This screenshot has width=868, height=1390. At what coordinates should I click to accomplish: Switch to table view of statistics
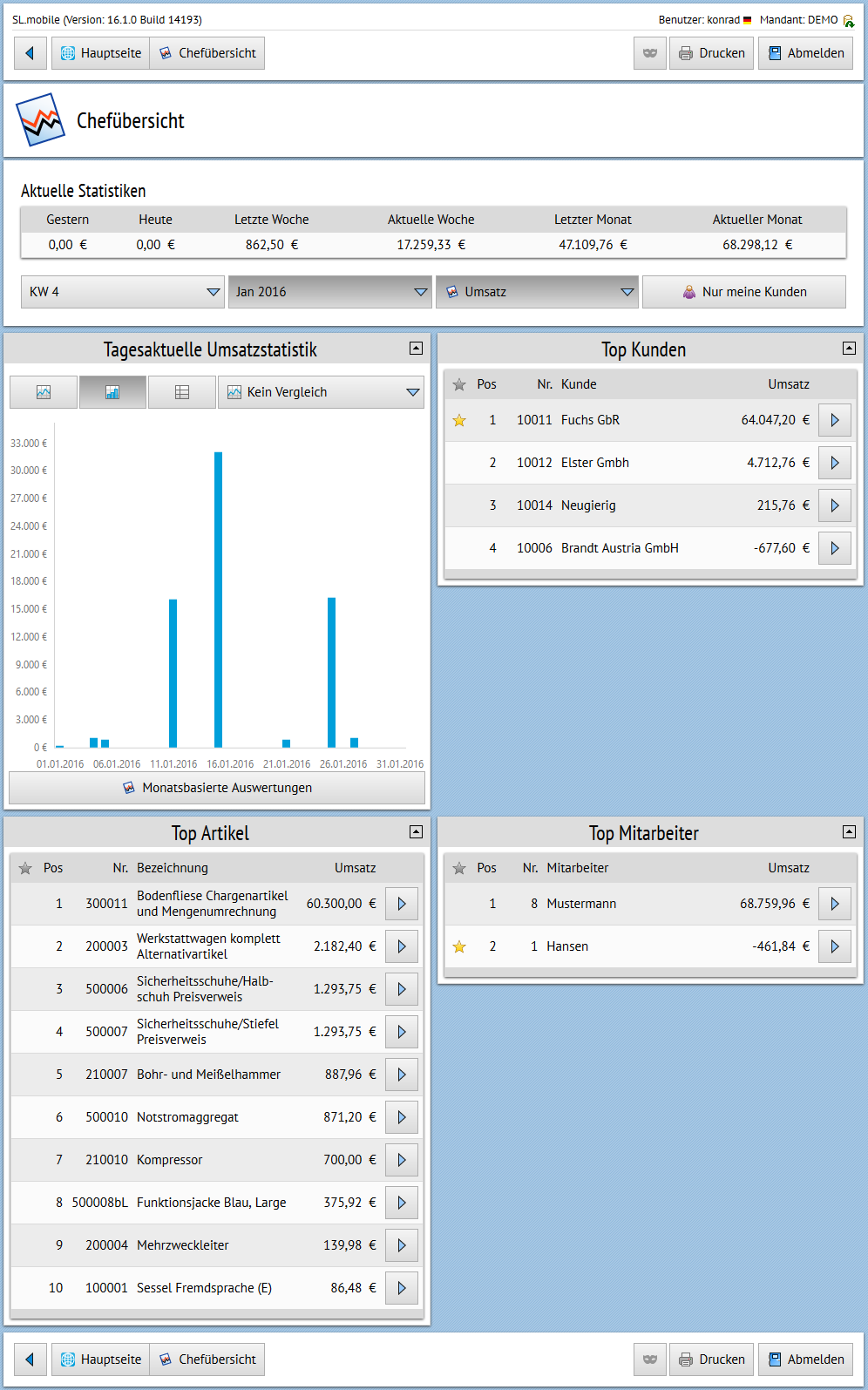click(x=182, y=392)
